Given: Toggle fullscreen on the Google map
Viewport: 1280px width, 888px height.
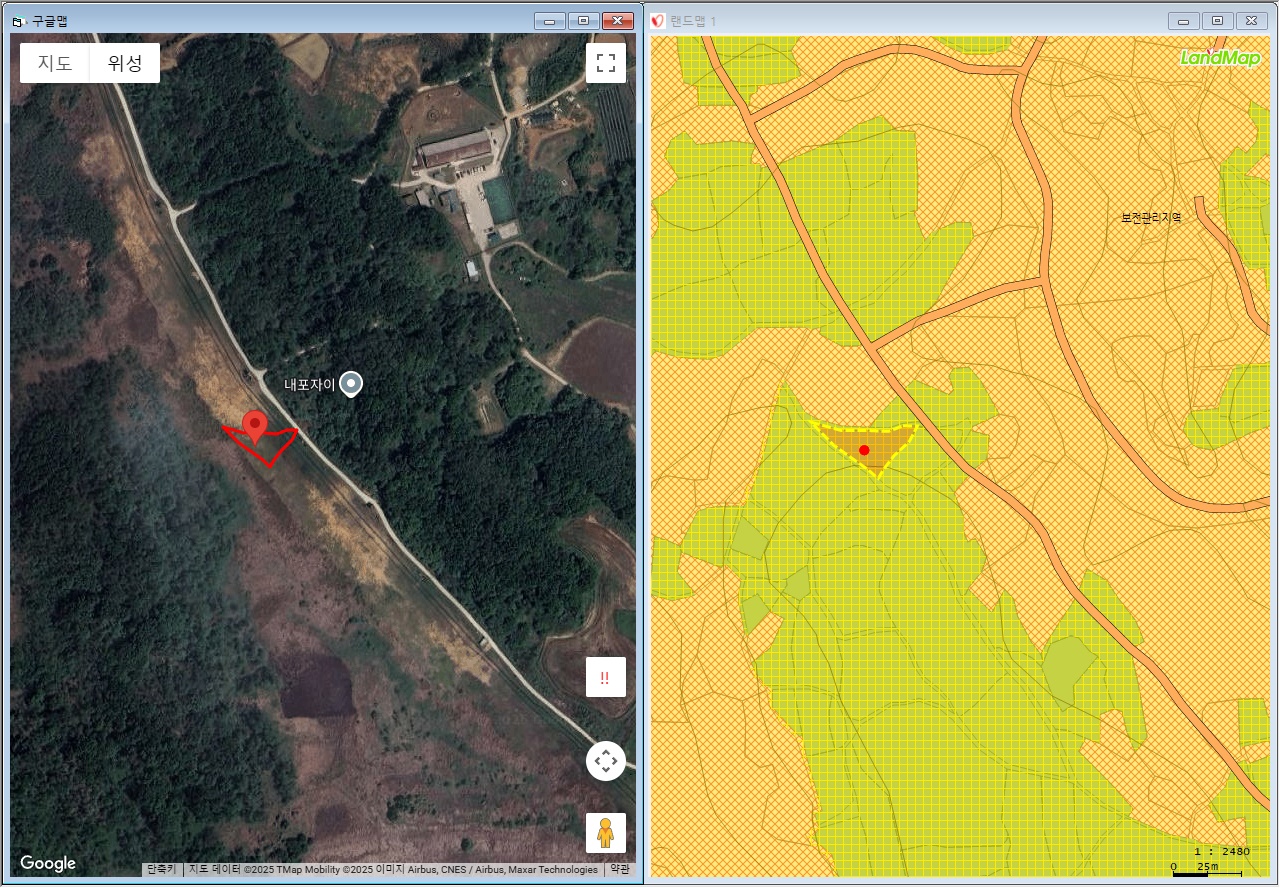Looking at the screenshot, I should coord(605,63).
